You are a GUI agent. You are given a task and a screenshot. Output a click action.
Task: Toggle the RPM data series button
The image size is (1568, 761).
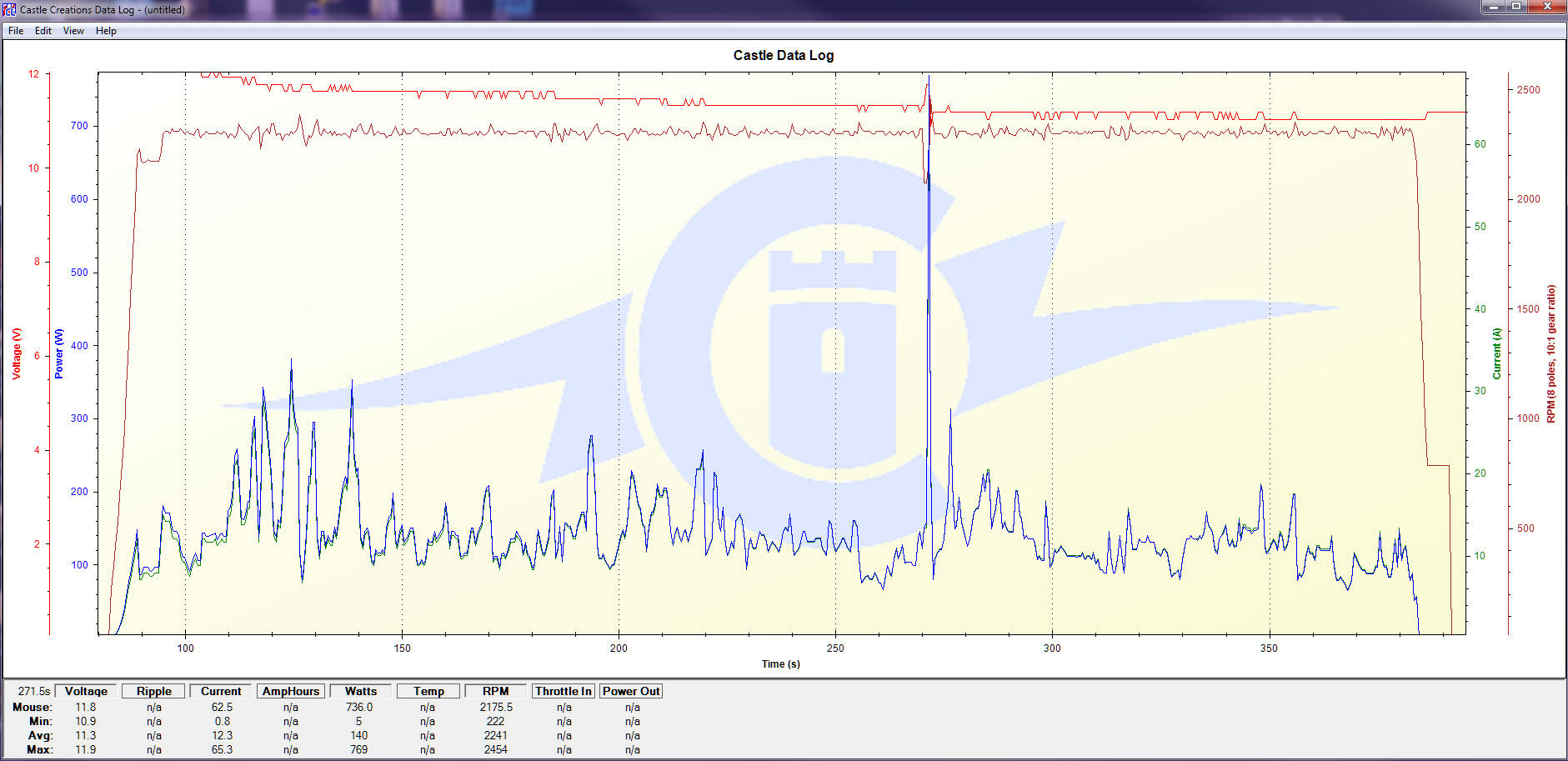click(495, 691)
